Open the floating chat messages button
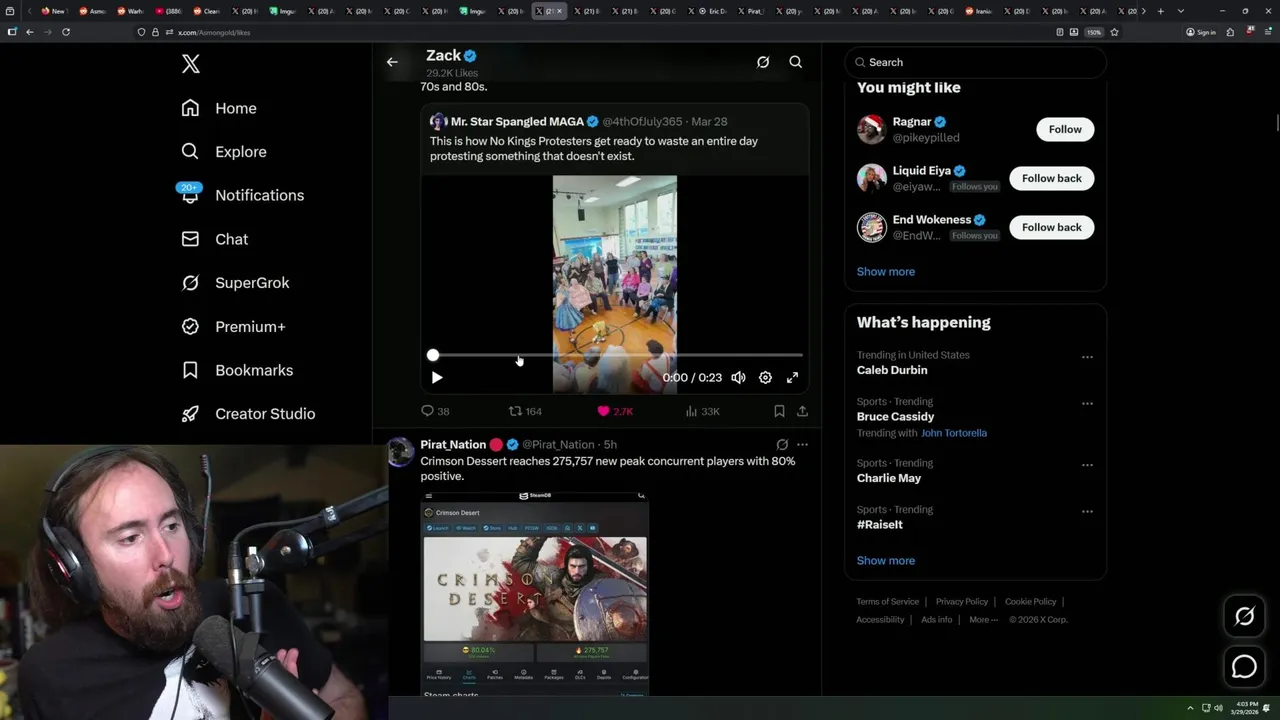This screenshot has height=720, width=1280. (x=1244, y=666)
